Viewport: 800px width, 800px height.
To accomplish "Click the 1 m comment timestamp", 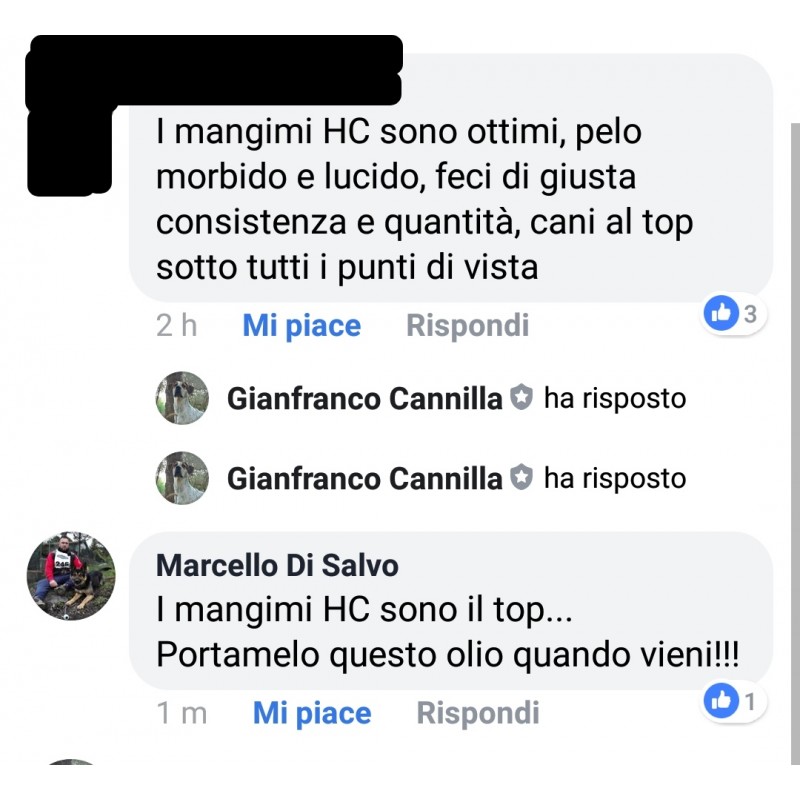I will point(182,713).
